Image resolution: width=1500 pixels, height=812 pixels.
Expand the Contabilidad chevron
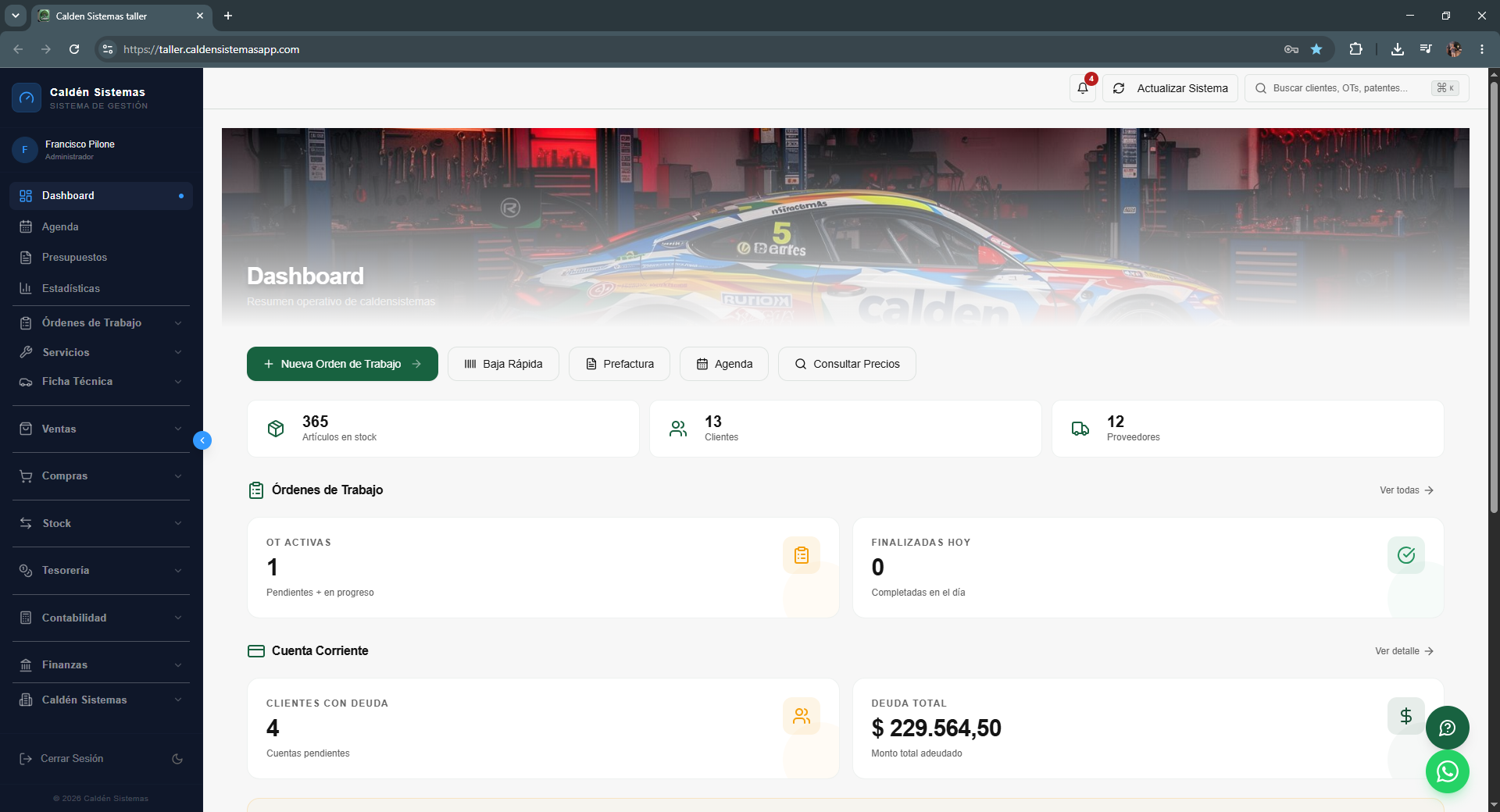178,618
